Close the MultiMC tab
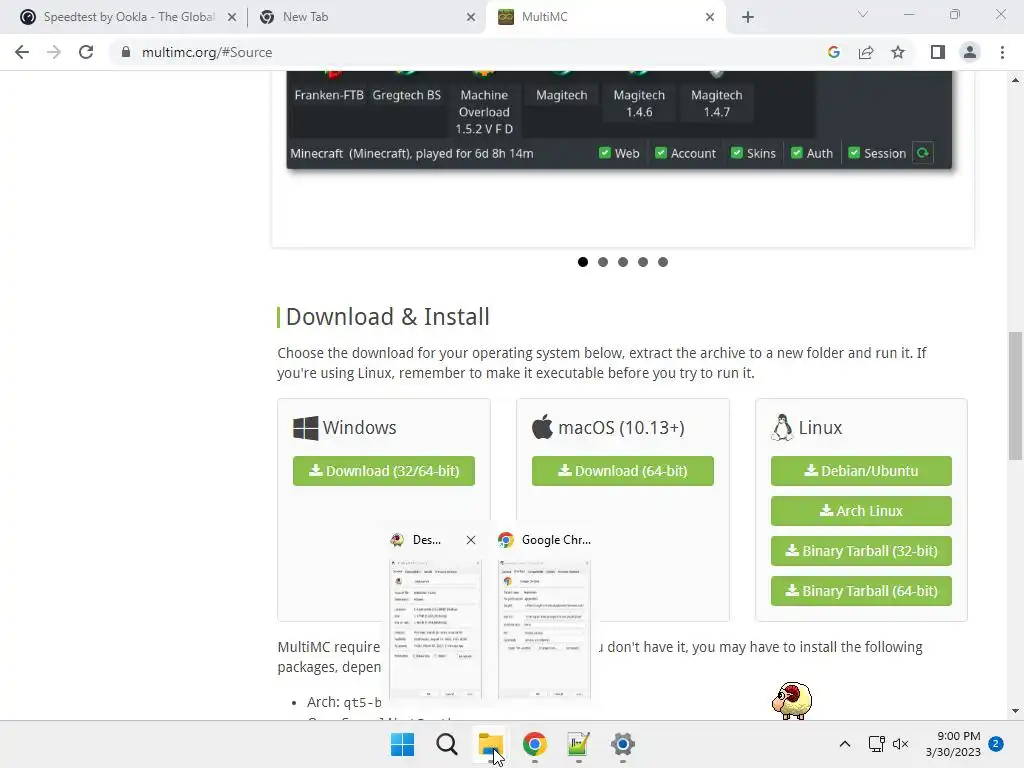The height and width of the screenshot is (768, 1024). (x=710, y=17)
